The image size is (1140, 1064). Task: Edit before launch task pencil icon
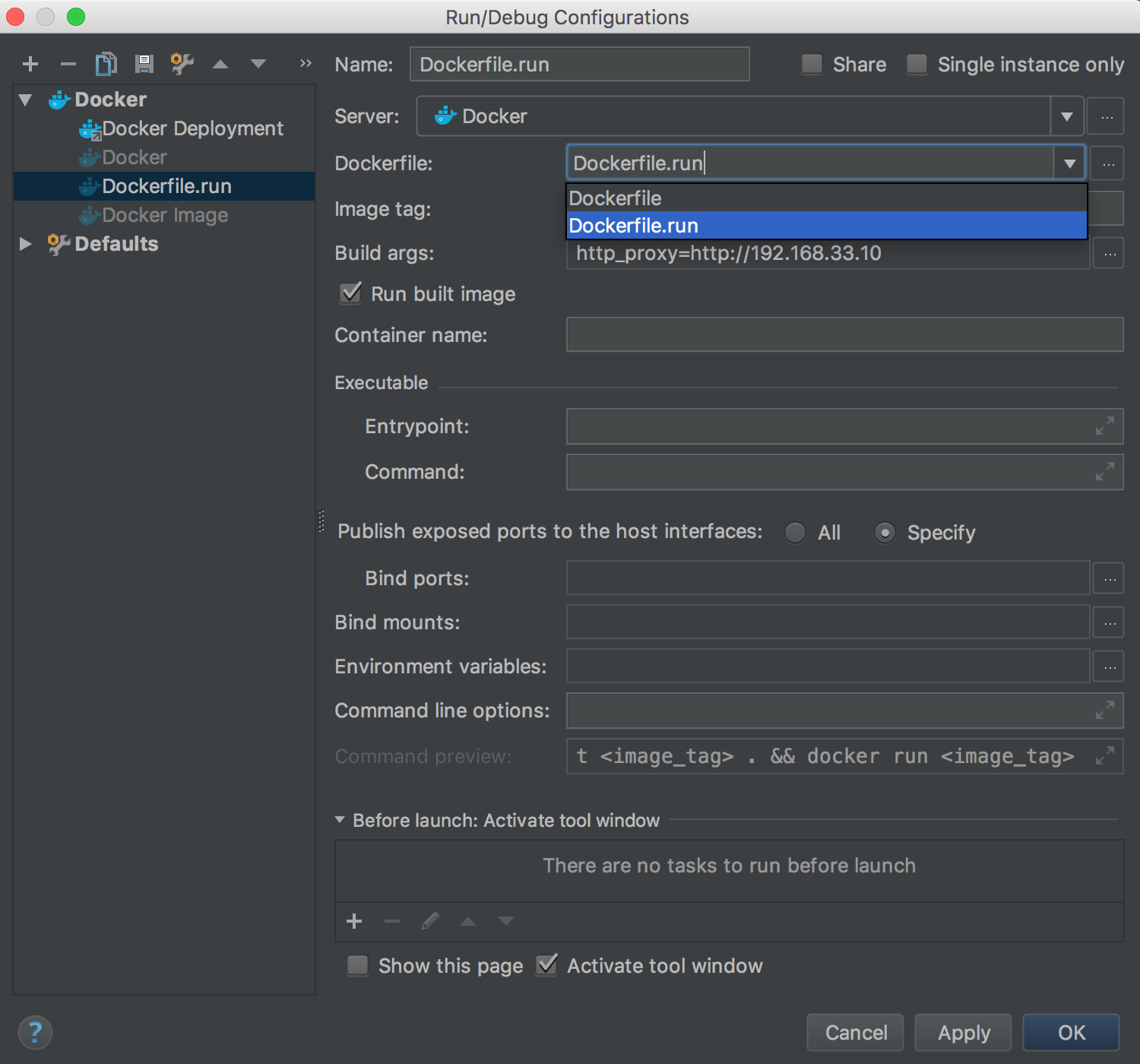(430, 921)
